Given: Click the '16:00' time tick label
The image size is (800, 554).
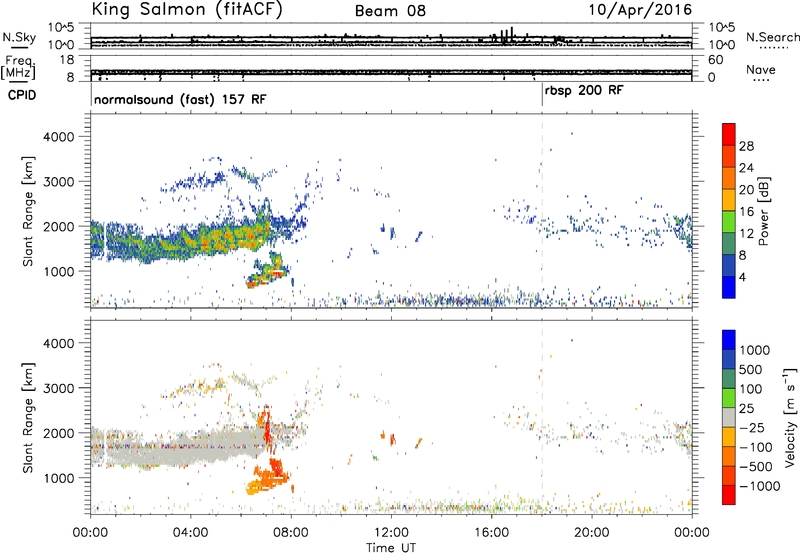Looking at the screenshot, I should 491,533.
